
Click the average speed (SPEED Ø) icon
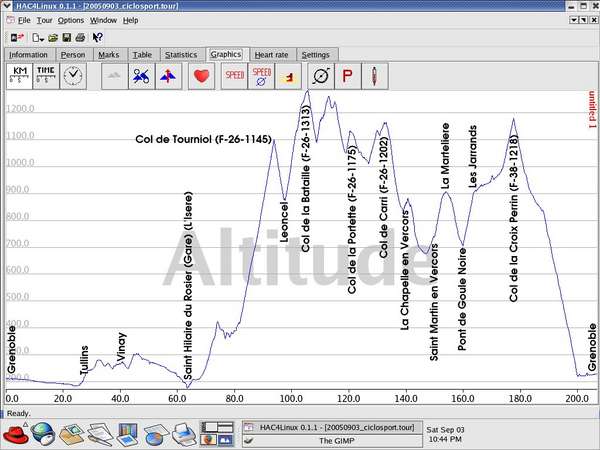tap(262, 76)
